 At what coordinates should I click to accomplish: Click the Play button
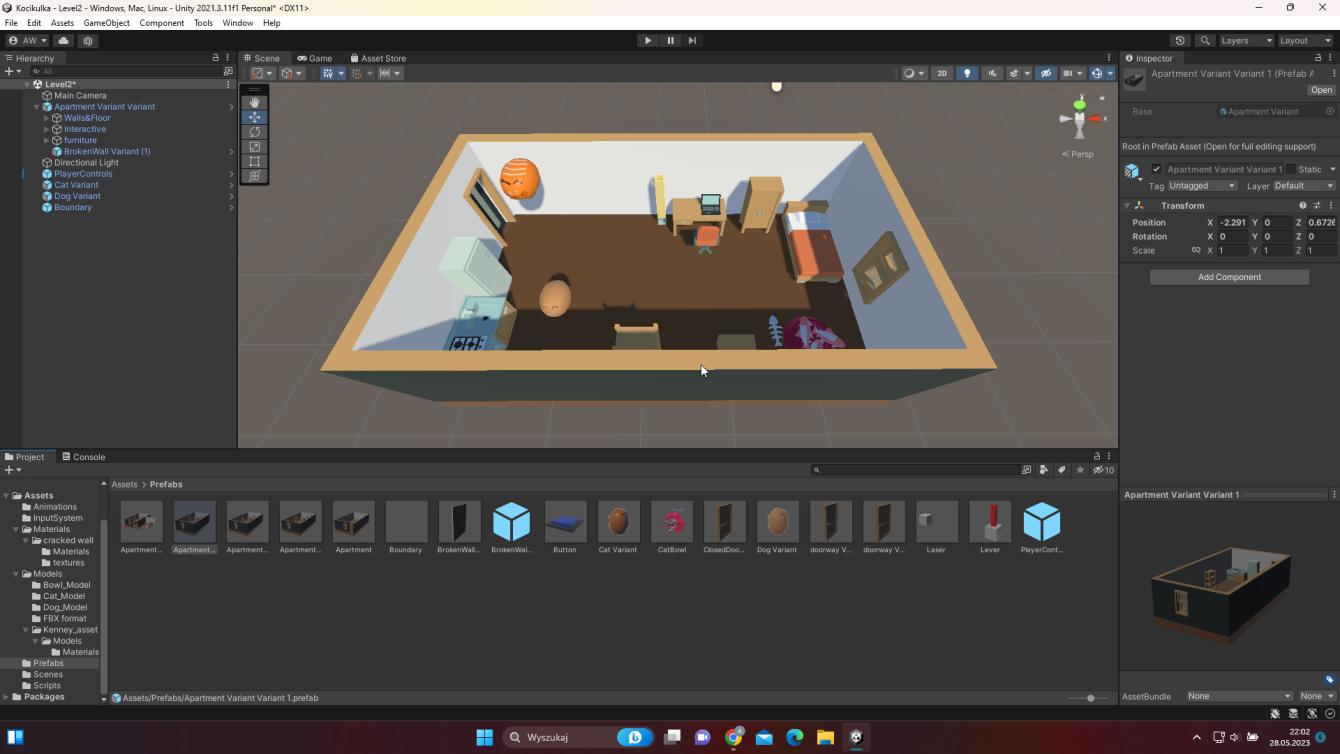[648, 41]
